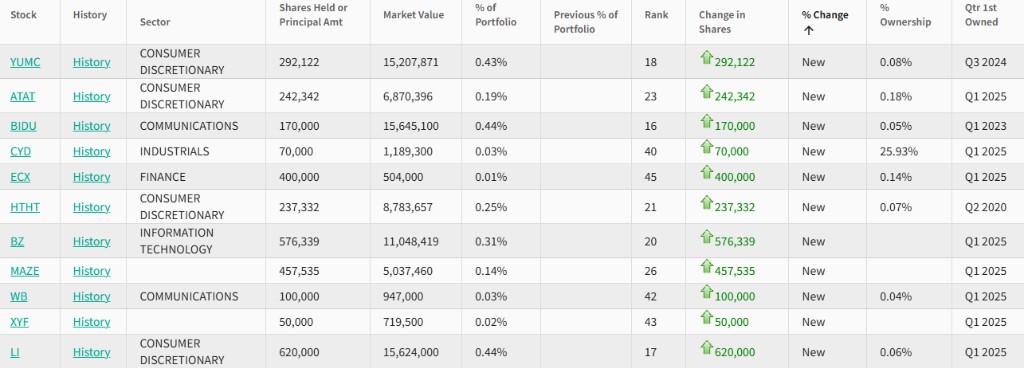
Task: Sort by % of Portfolio header
Action: pyautogui.click(x=496, y=15)
